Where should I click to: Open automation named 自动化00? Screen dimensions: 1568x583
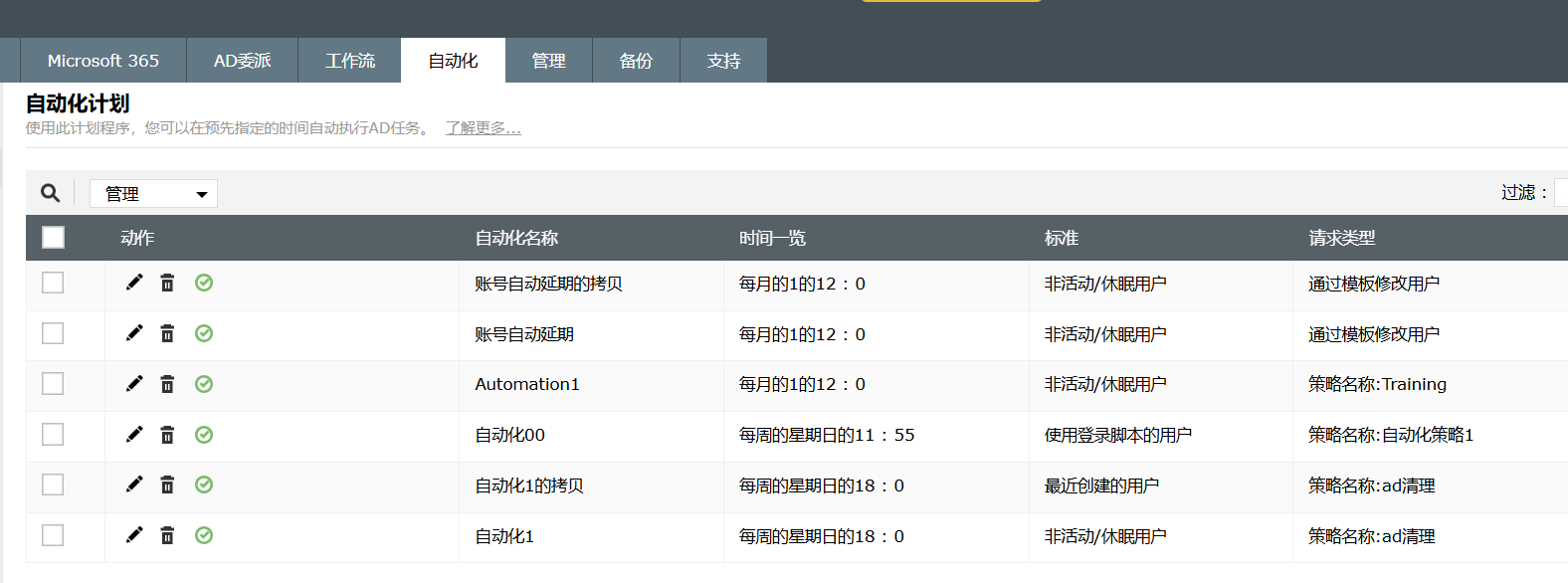[509, 435]
